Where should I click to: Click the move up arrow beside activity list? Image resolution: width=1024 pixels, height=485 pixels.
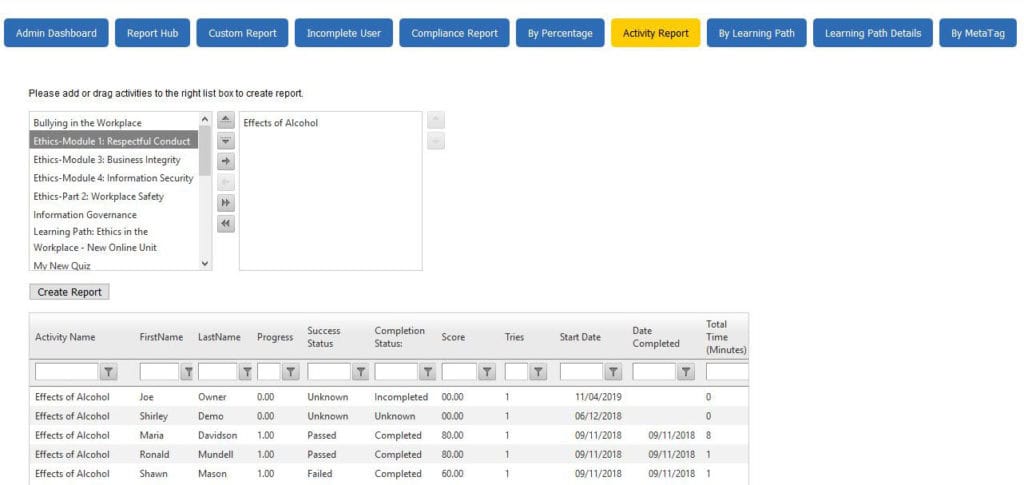click(x=226, y=120)
